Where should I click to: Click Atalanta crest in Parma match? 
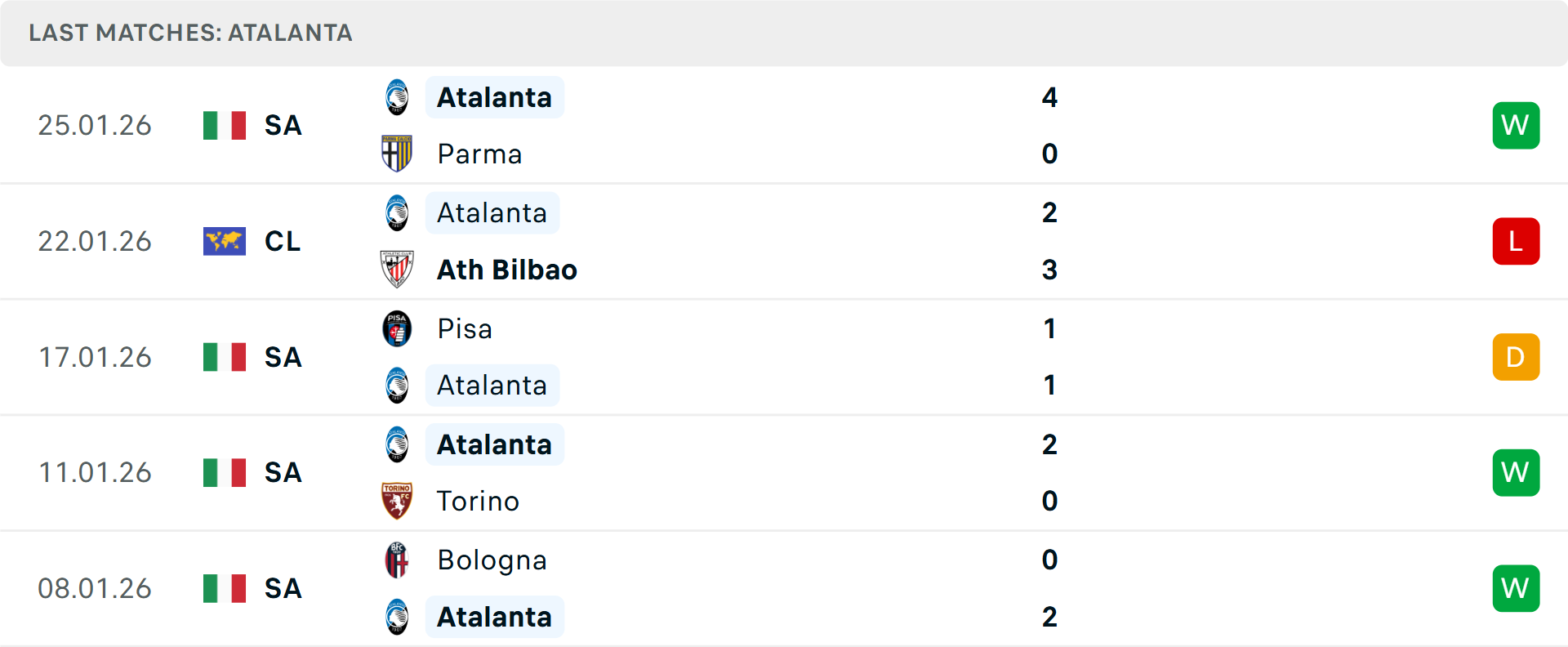(x=397, y=97)
